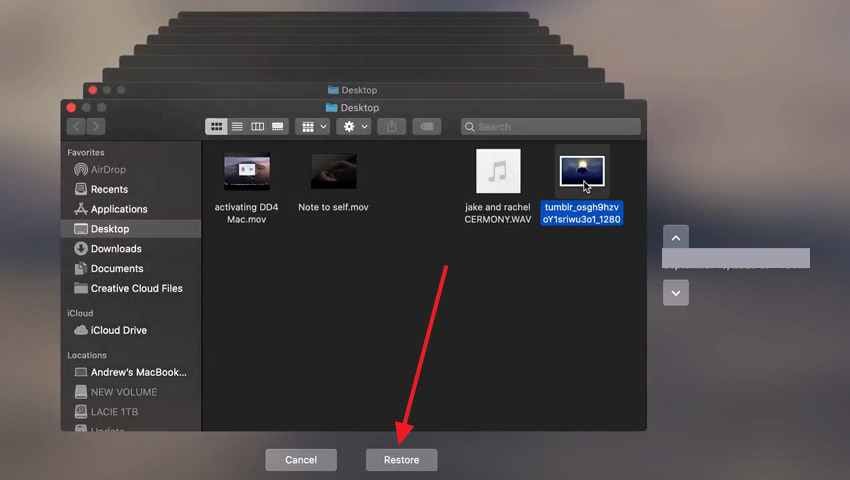Click the Applications sidebar icon
The image size is (850, 480).
coord(81,209)
